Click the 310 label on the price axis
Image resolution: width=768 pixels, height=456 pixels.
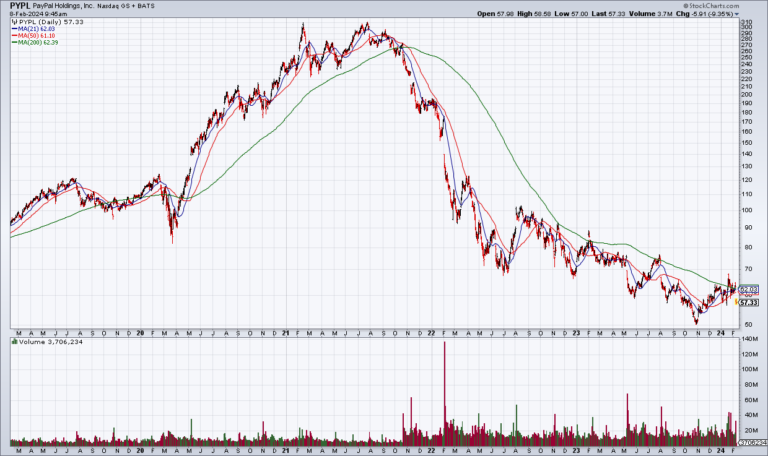[x=746, y=23]
